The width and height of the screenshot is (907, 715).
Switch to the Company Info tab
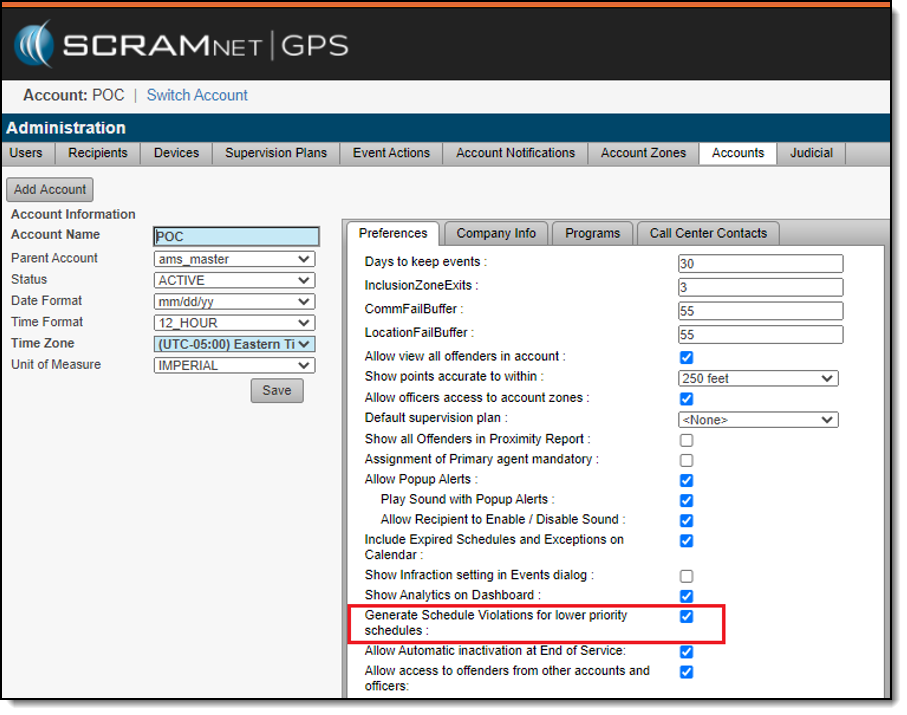[x=496, y=233]
